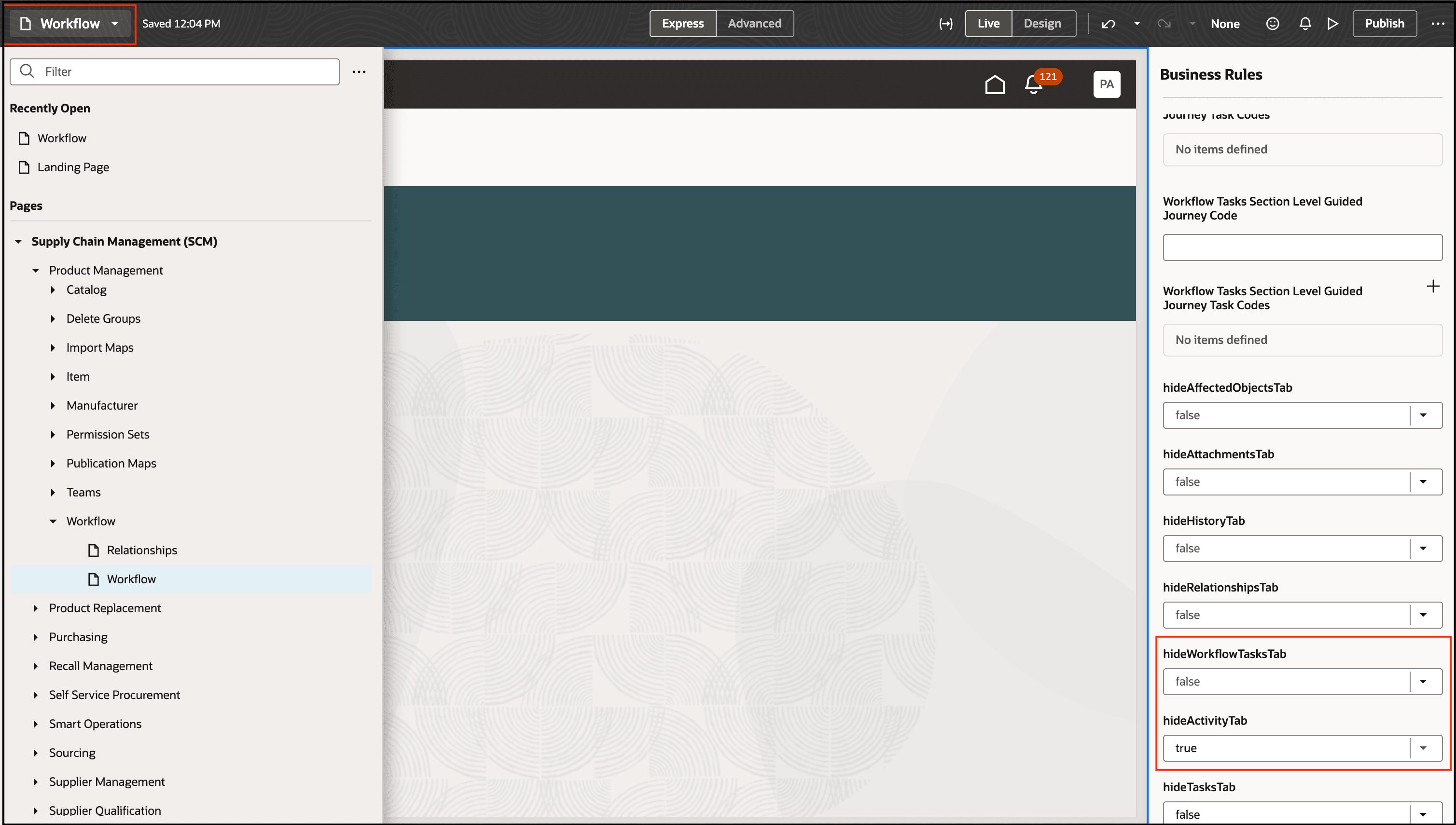Expand the Catalog tree item

[53, 289]
